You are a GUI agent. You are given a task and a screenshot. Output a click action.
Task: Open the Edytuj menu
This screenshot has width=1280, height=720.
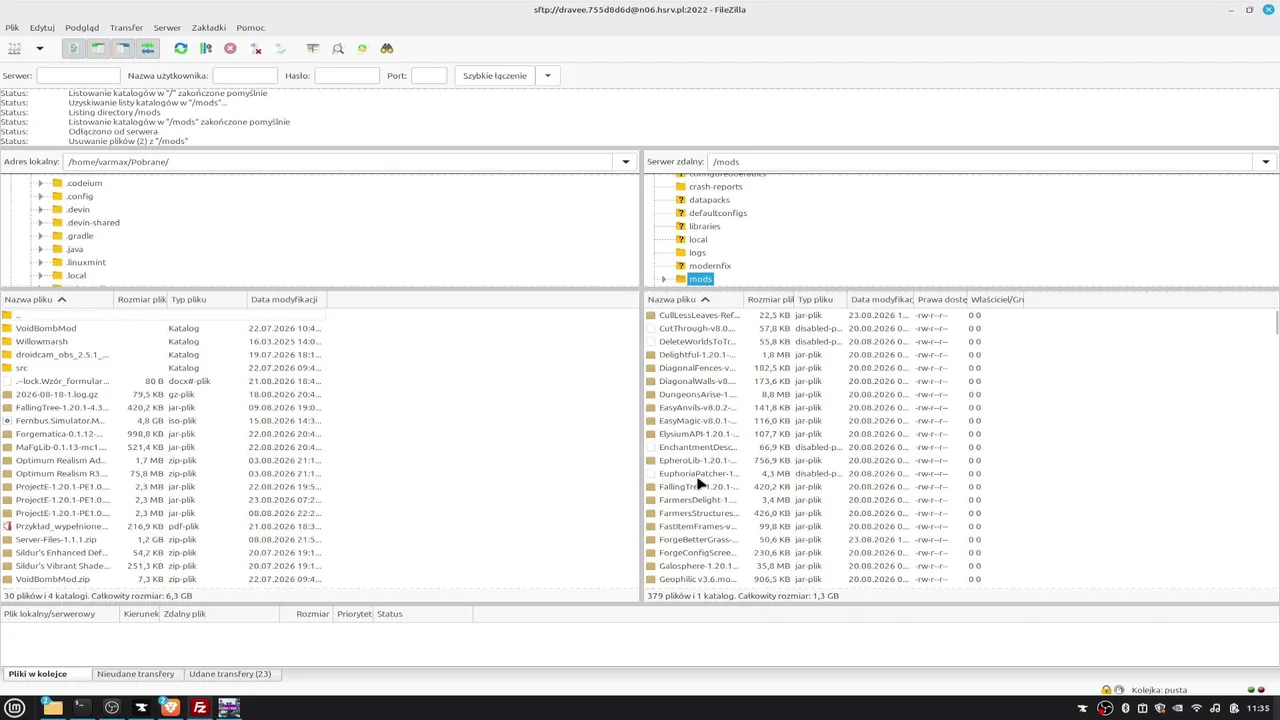click(x=42, y=28)
